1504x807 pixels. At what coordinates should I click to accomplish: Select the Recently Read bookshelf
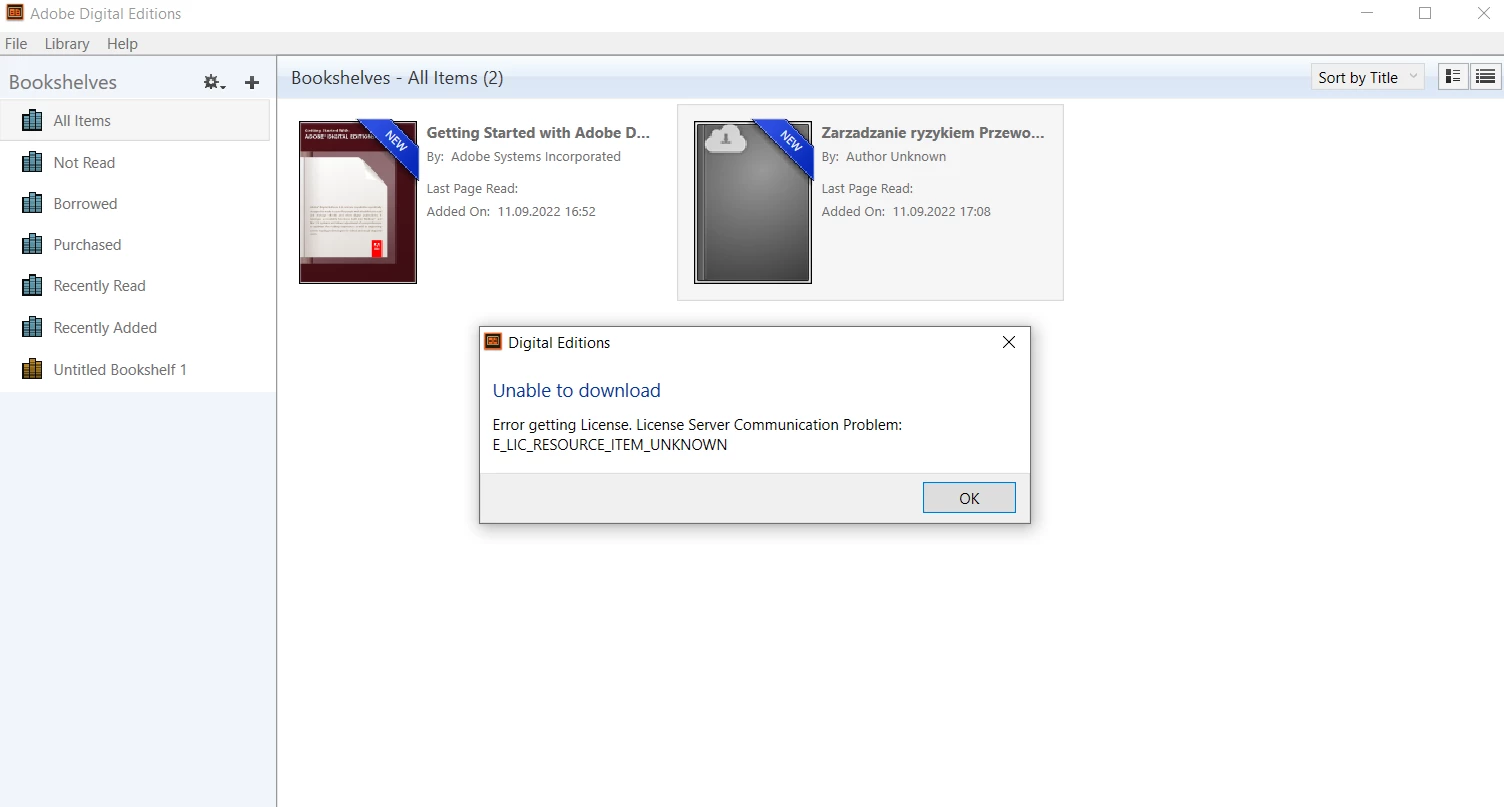[135, 285]
